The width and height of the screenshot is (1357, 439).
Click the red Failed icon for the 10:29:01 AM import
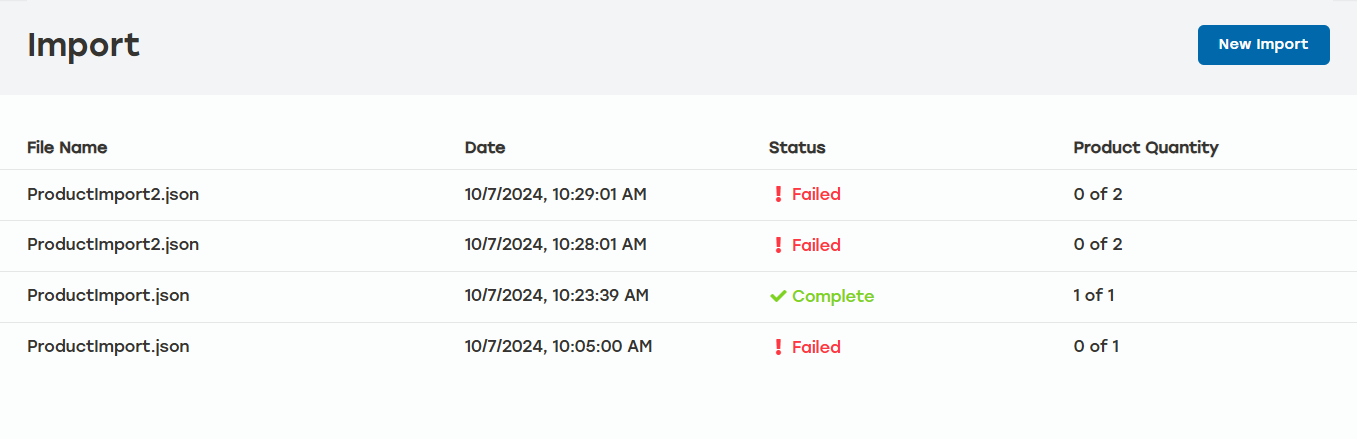point(778,195)
